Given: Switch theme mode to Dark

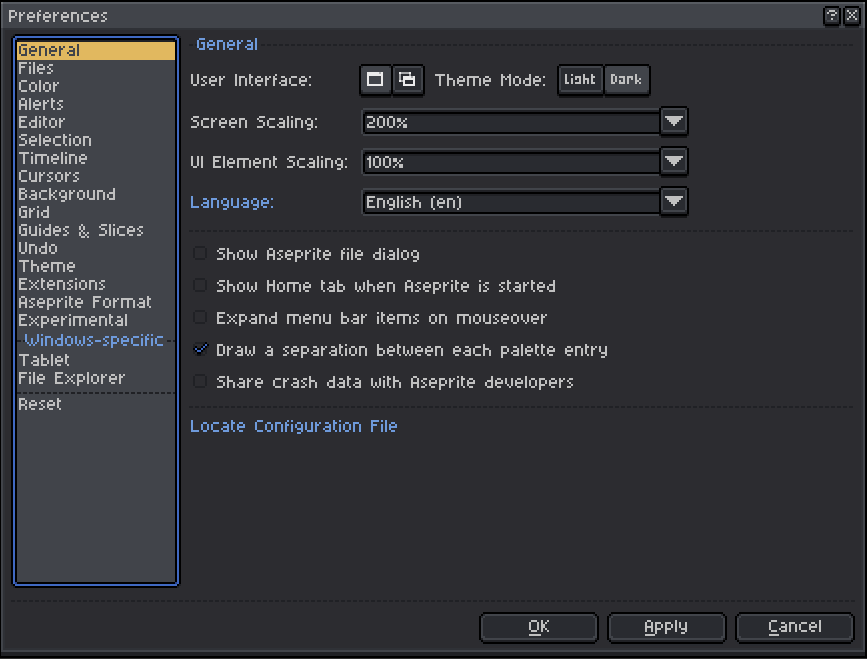Looking at the screenshot, I should pos(626,80).
